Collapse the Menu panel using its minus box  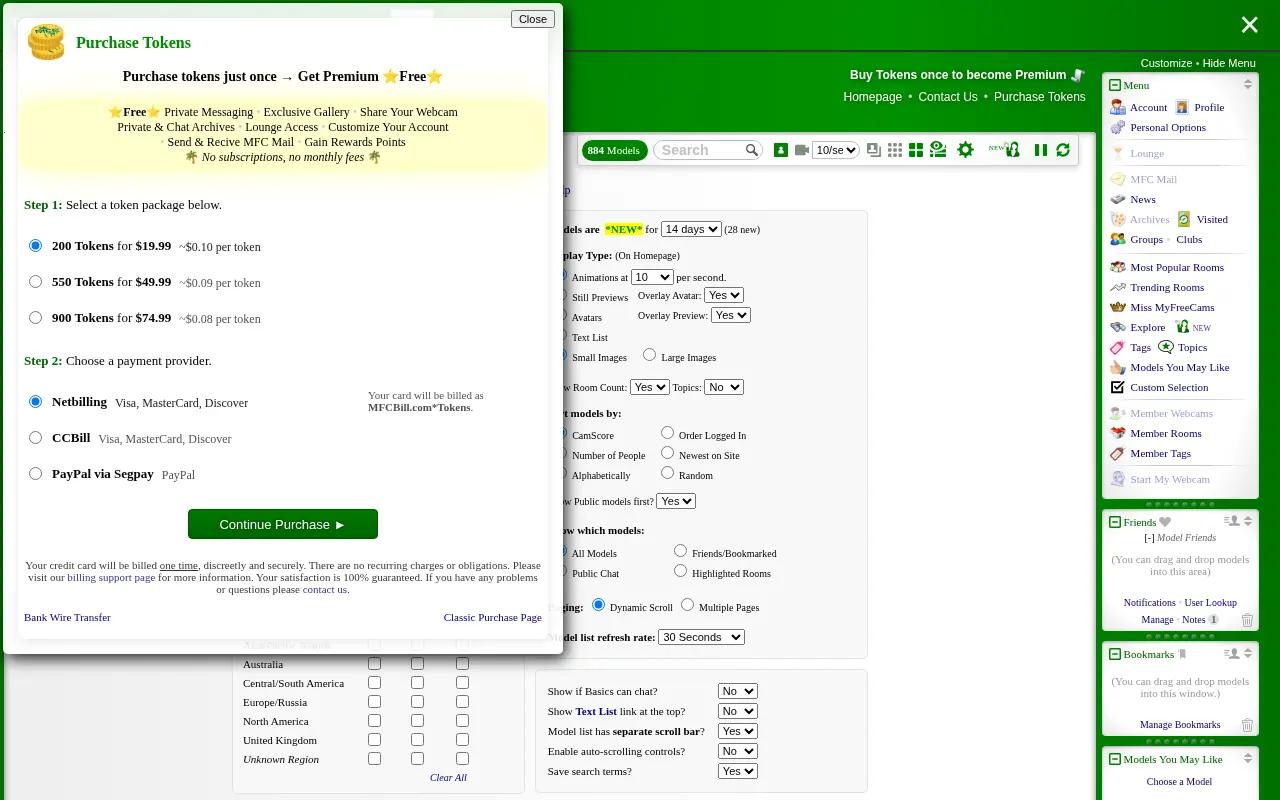pyautogui.click(x=1115, y=86)
